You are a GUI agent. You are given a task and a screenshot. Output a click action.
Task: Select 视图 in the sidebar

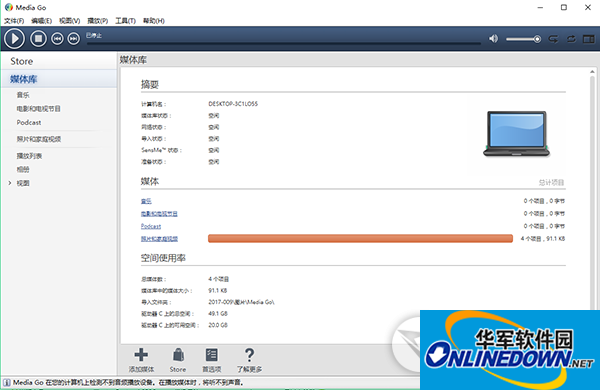(x=23, y=183)
